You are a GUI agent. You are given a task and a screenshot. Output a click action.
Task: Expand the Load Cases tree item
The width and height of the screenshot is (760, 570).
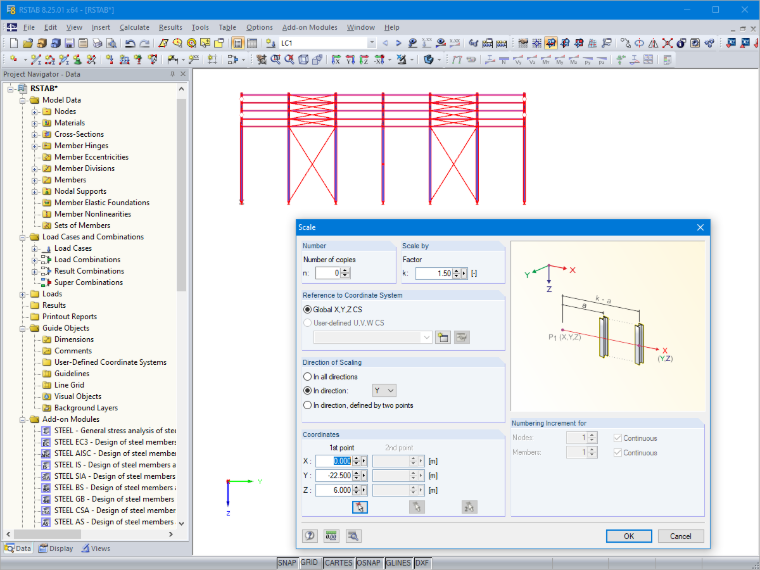tap(34, 248)
